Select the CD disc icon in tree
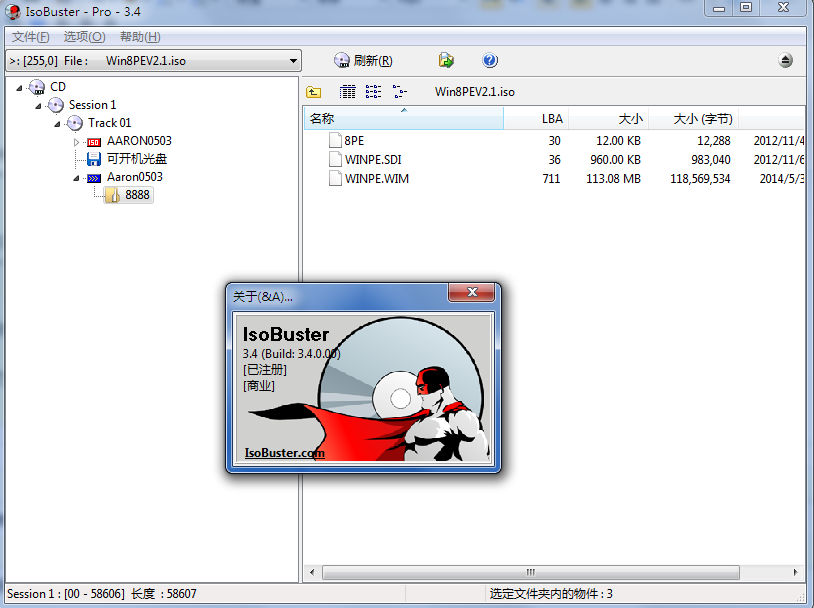The image size is (814, 608). coord(37,87)
